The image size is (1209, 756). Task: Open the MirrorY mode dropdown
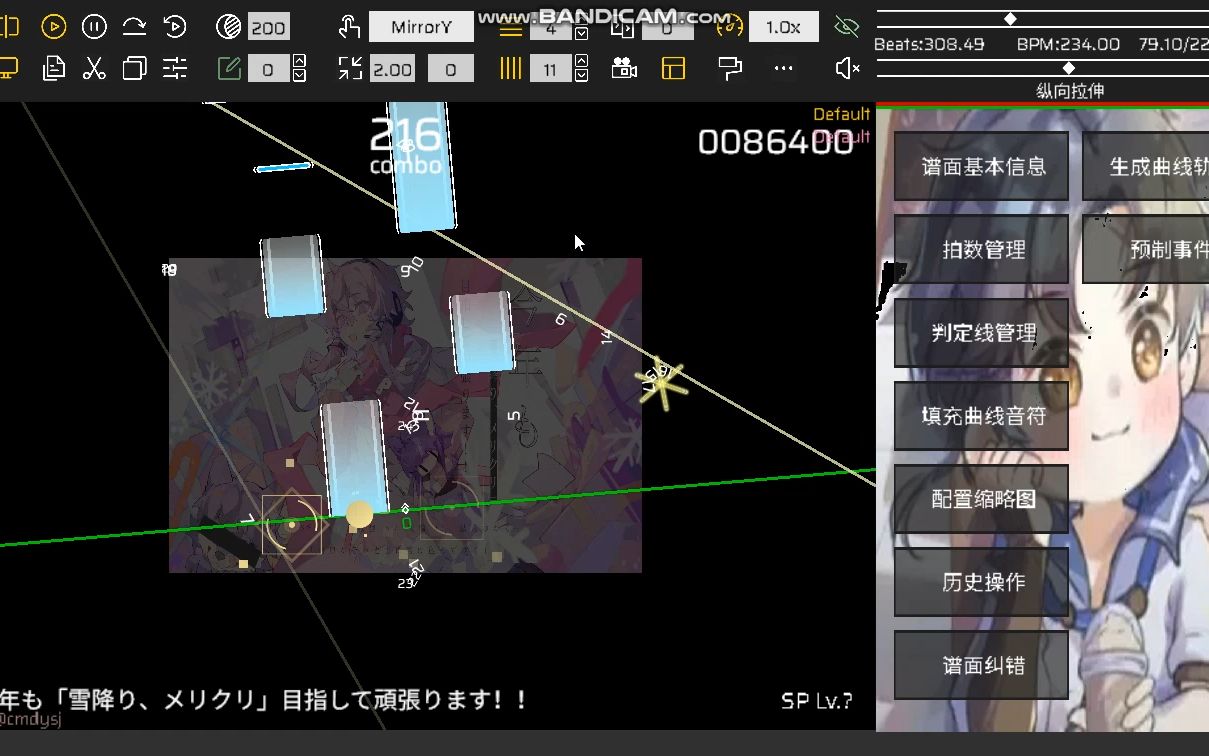[x=421, y=27]
